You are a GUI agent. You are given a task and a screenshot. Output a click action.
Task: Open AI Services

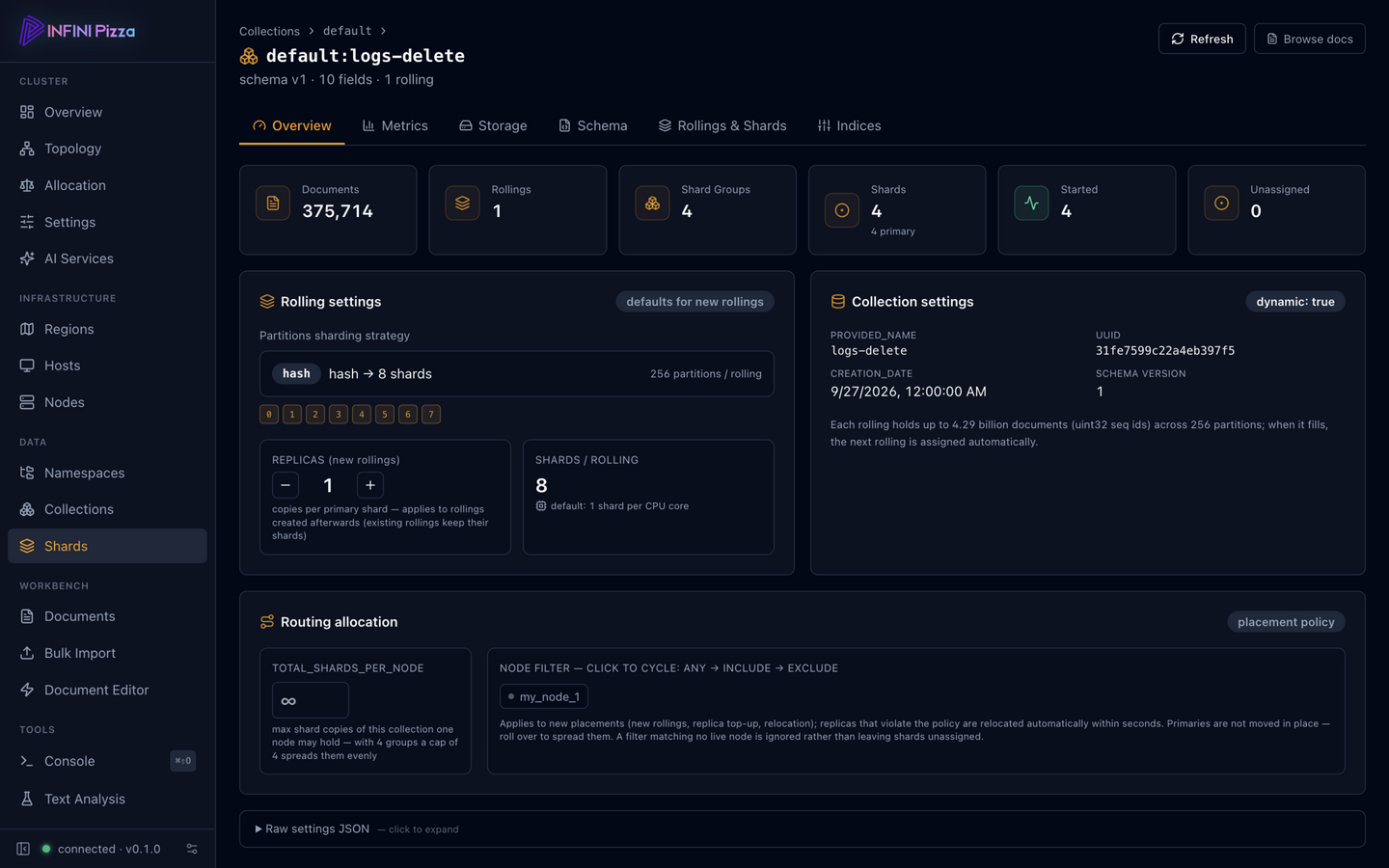coord(107,258)
